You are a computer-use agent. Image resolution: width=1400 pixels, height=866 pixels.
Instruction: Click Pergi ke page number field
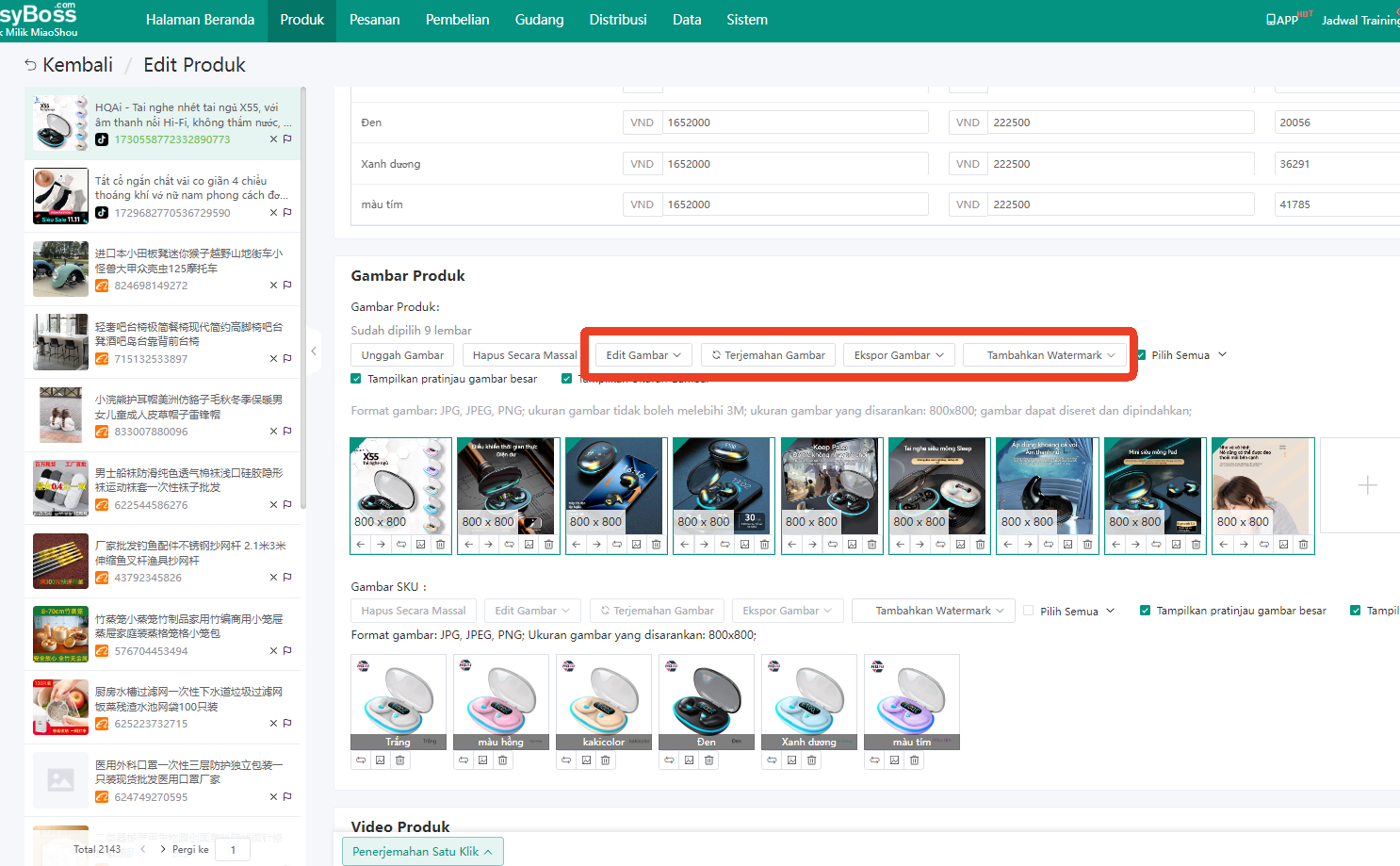233,849
